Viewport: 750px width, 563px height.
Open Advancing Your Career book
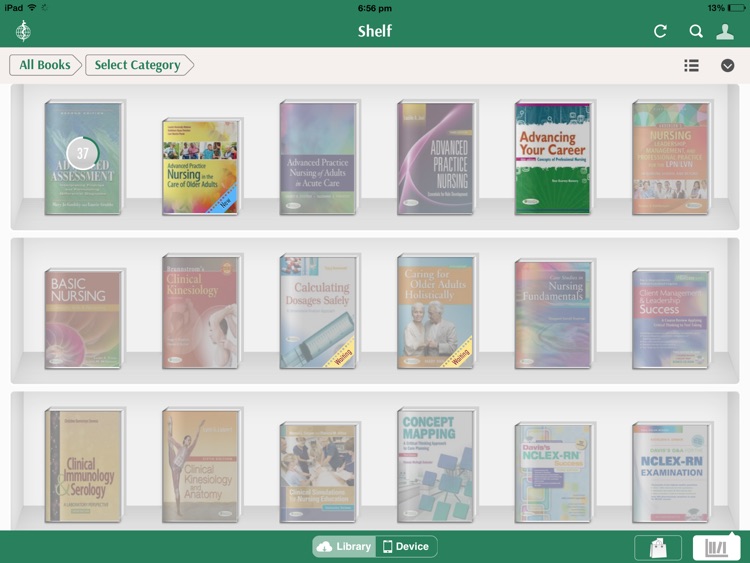pos(553,158)
